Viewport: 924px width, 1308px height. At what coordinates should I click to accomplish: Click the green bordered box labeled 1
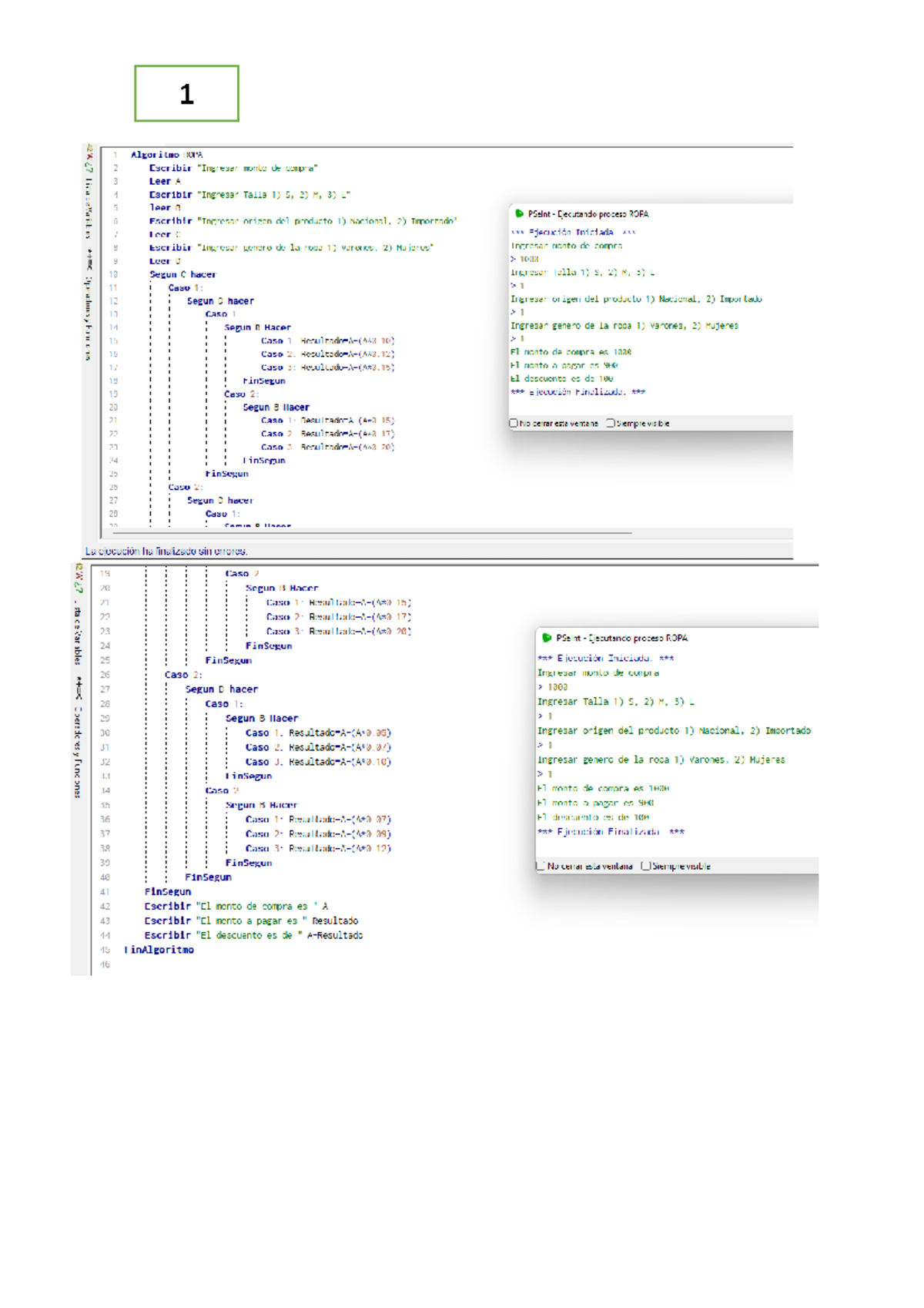coord(186,93)
